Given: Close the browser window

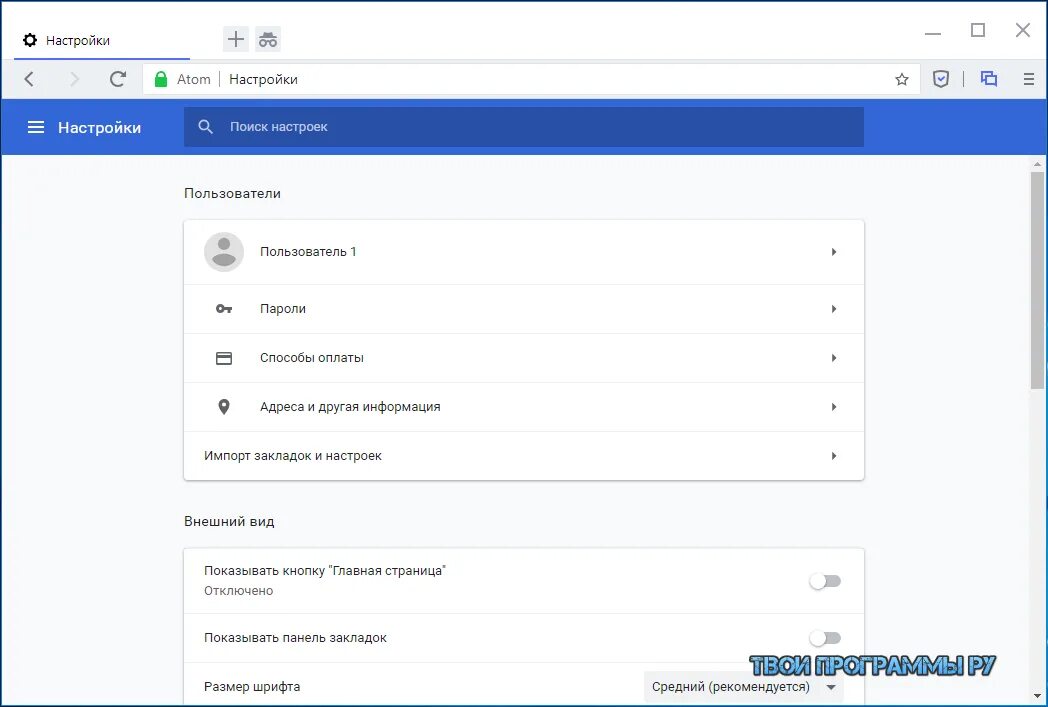Looking at the screenshot, I should coord(1023,30).
